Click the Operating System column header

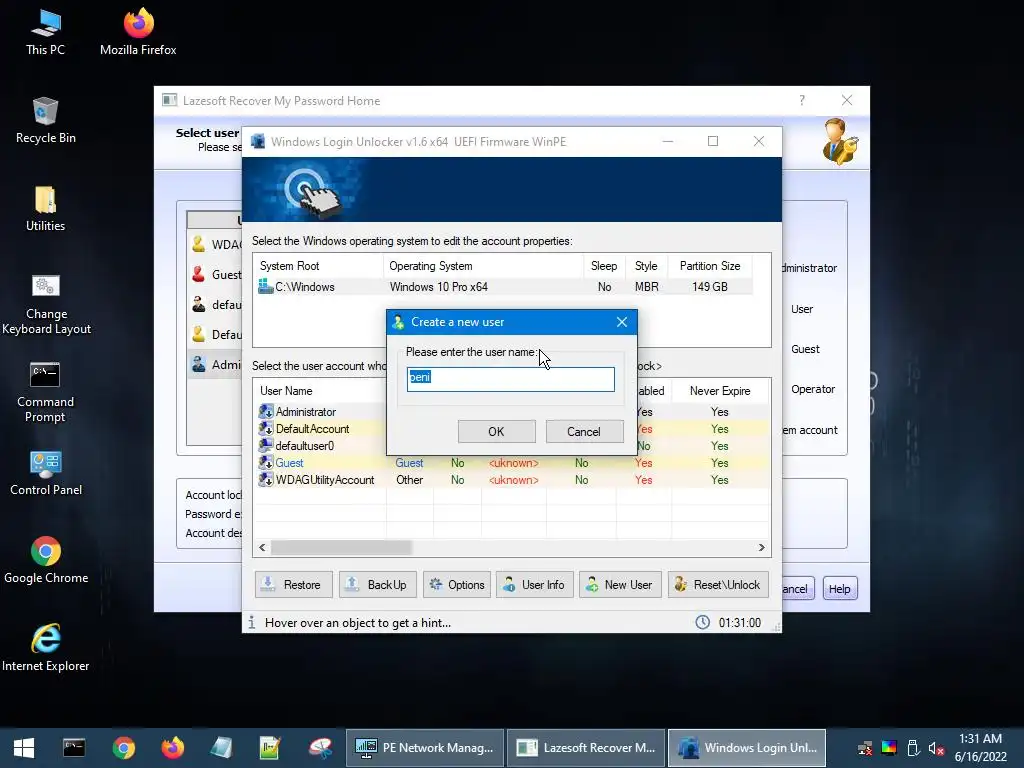pos(483,266)
